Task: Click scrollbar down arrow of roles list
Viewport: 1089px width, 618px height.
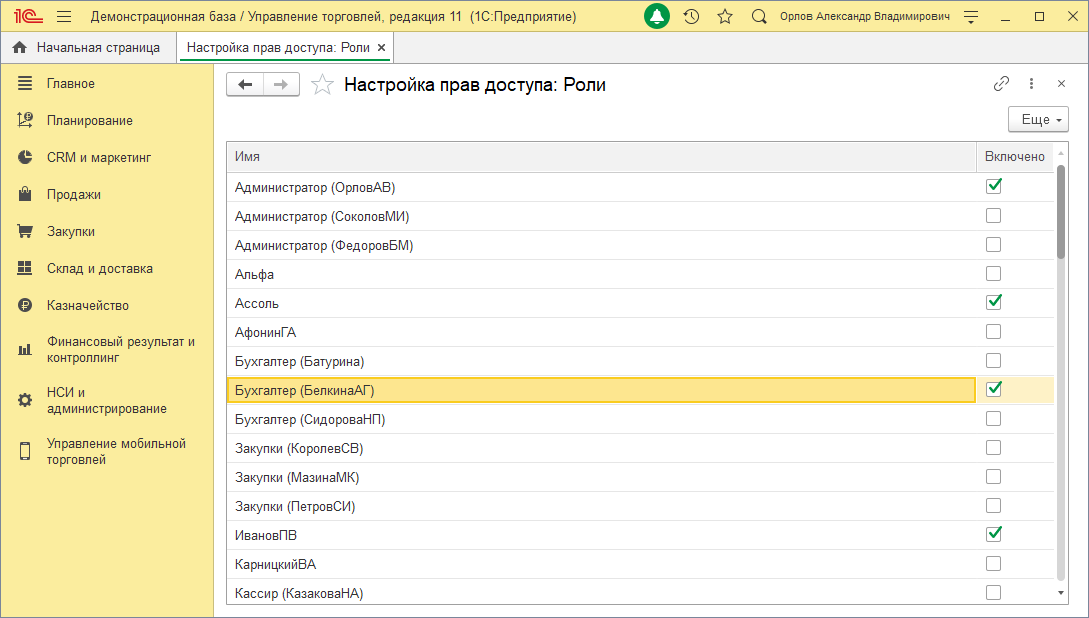Action: [x=1061, y=593]
